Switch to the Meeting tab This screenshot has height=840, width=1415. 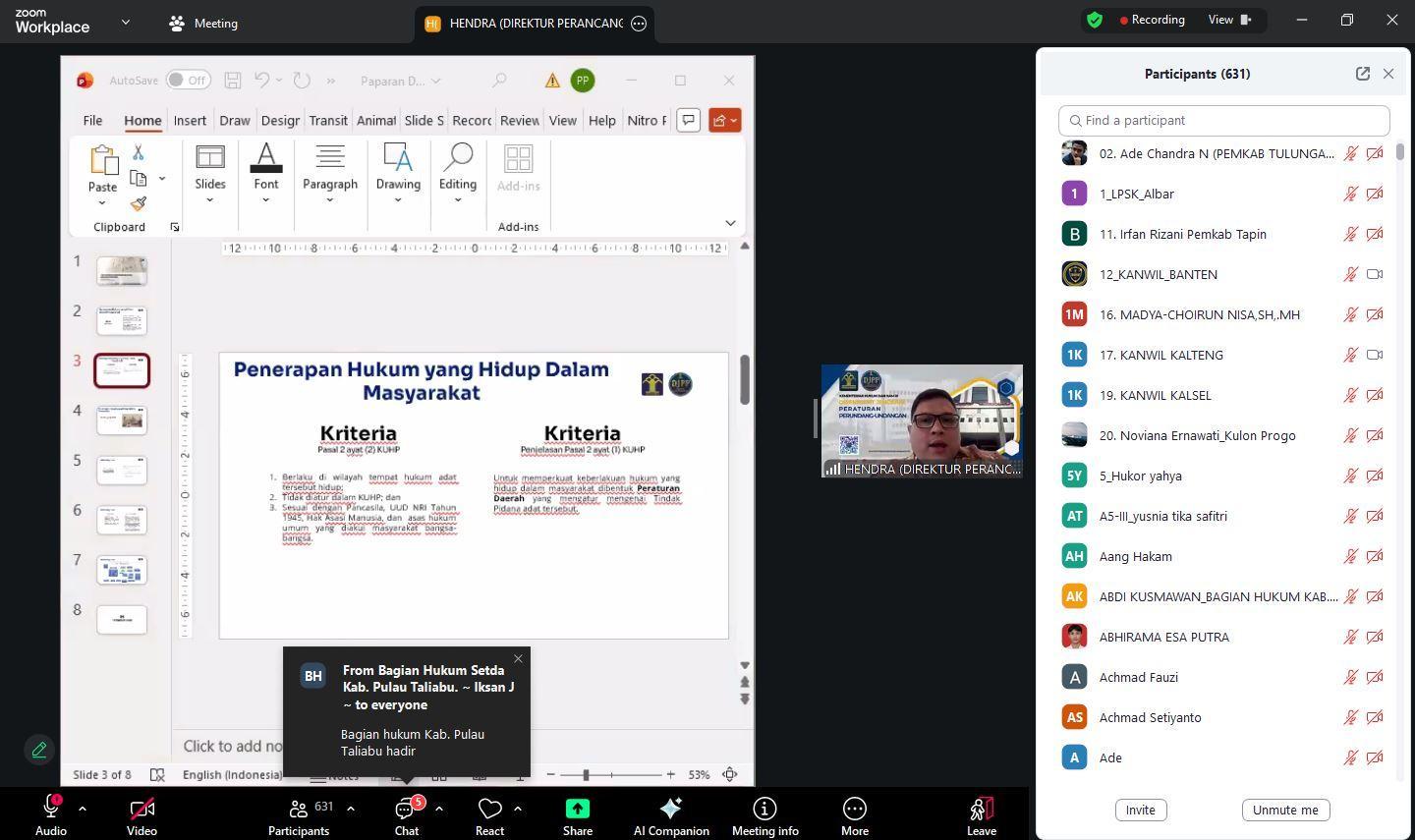(x=203, y=24)
